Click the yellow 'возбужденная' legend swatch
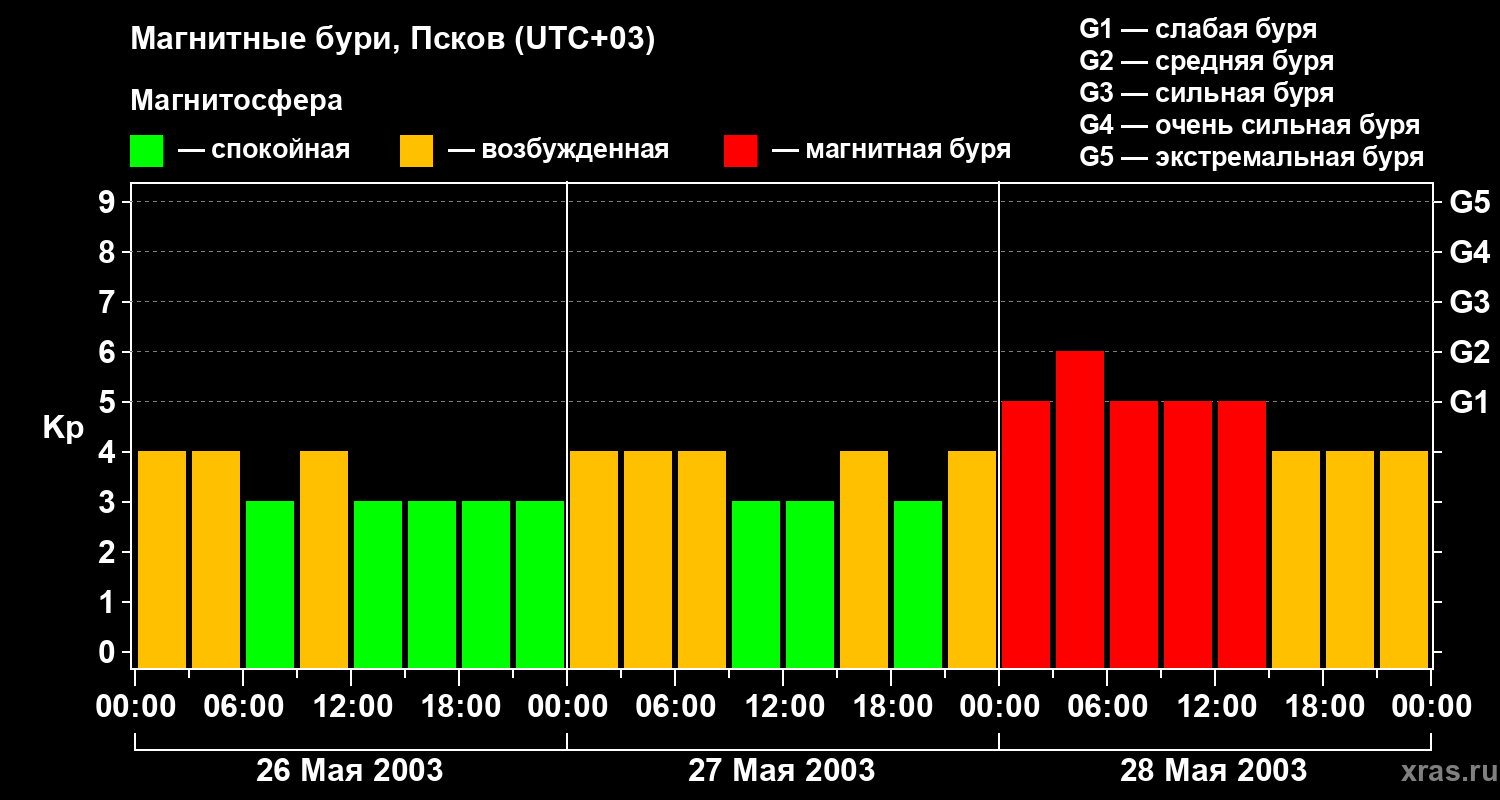The image size is (1500, 800). (416, 151)
